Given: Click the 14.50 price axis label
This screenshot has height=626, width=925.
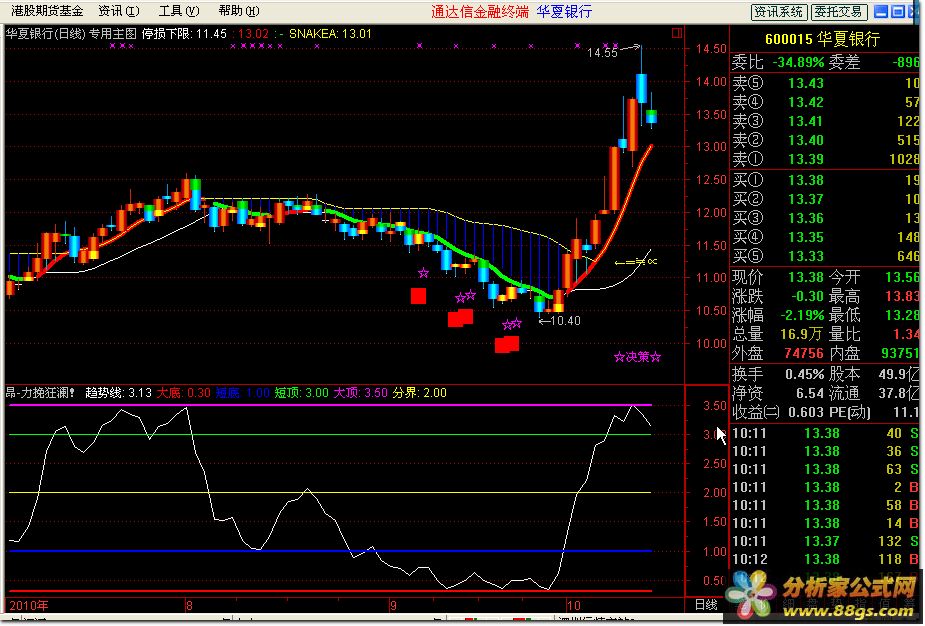Looking at the screenshot, I should [x=711, y=49].
